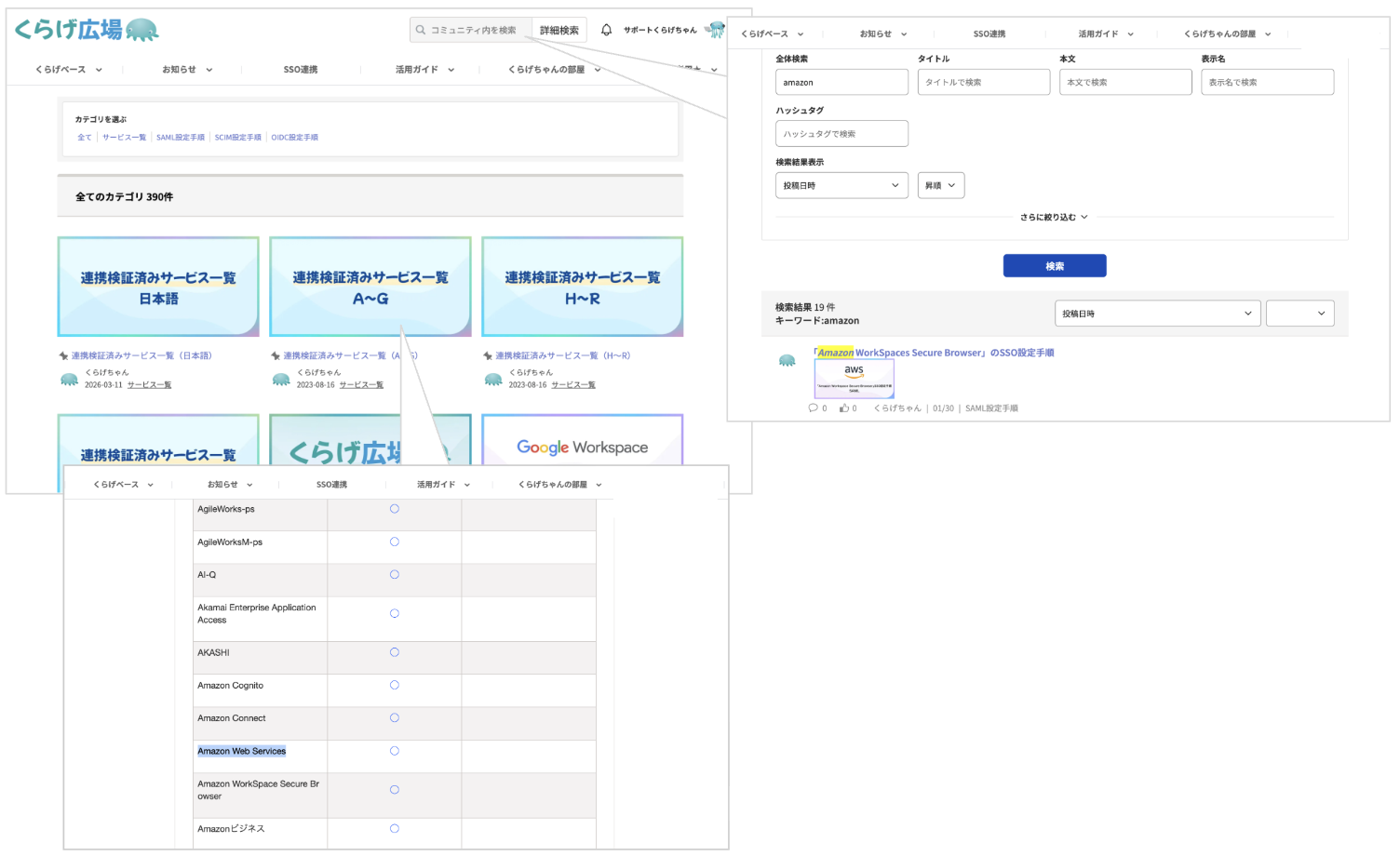Click the search magnifier icon in community search
The height and width of the screenshot is (856, 1400).
421,30
